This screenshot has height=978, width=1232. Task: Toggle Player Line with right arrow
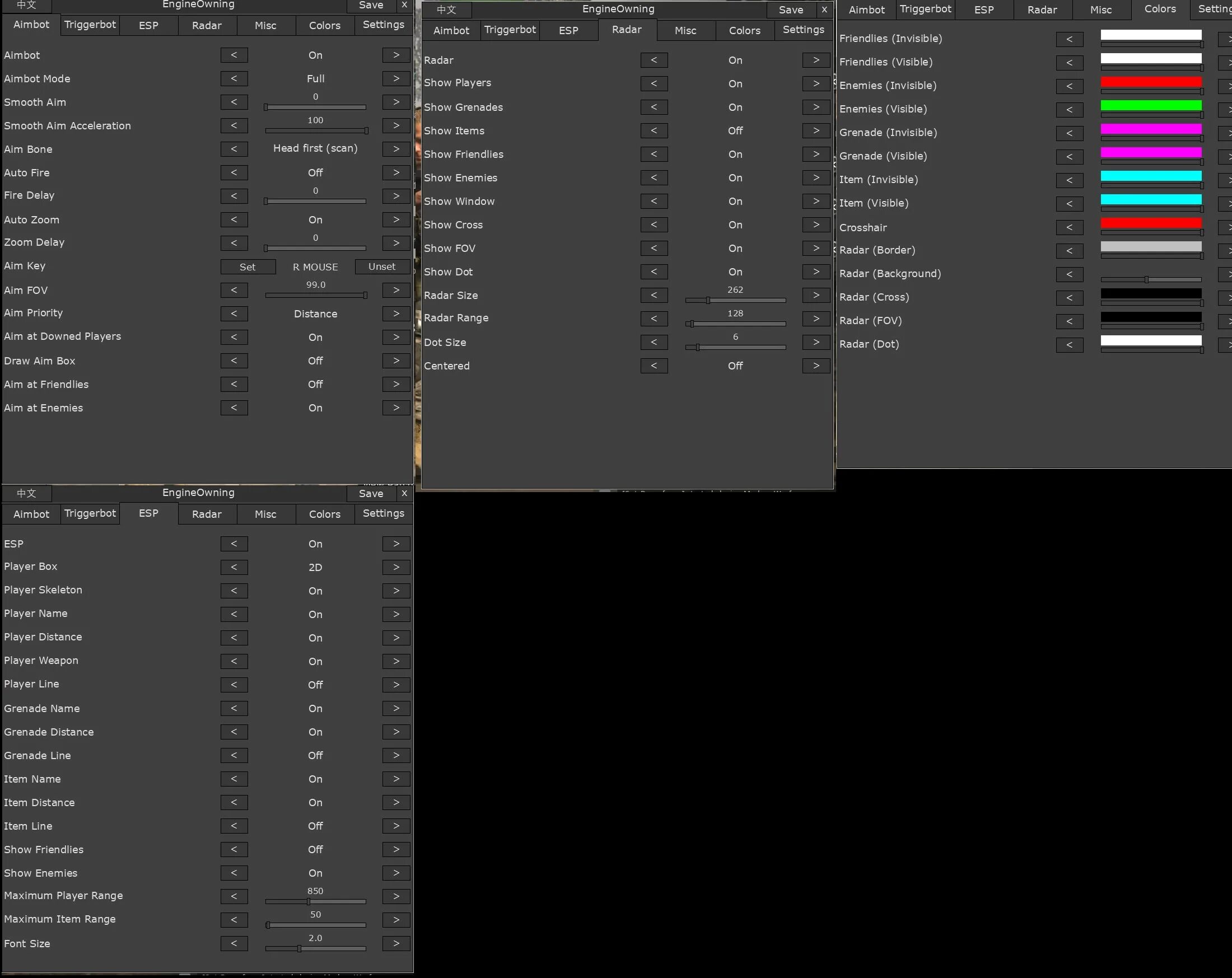click(396, 684)
